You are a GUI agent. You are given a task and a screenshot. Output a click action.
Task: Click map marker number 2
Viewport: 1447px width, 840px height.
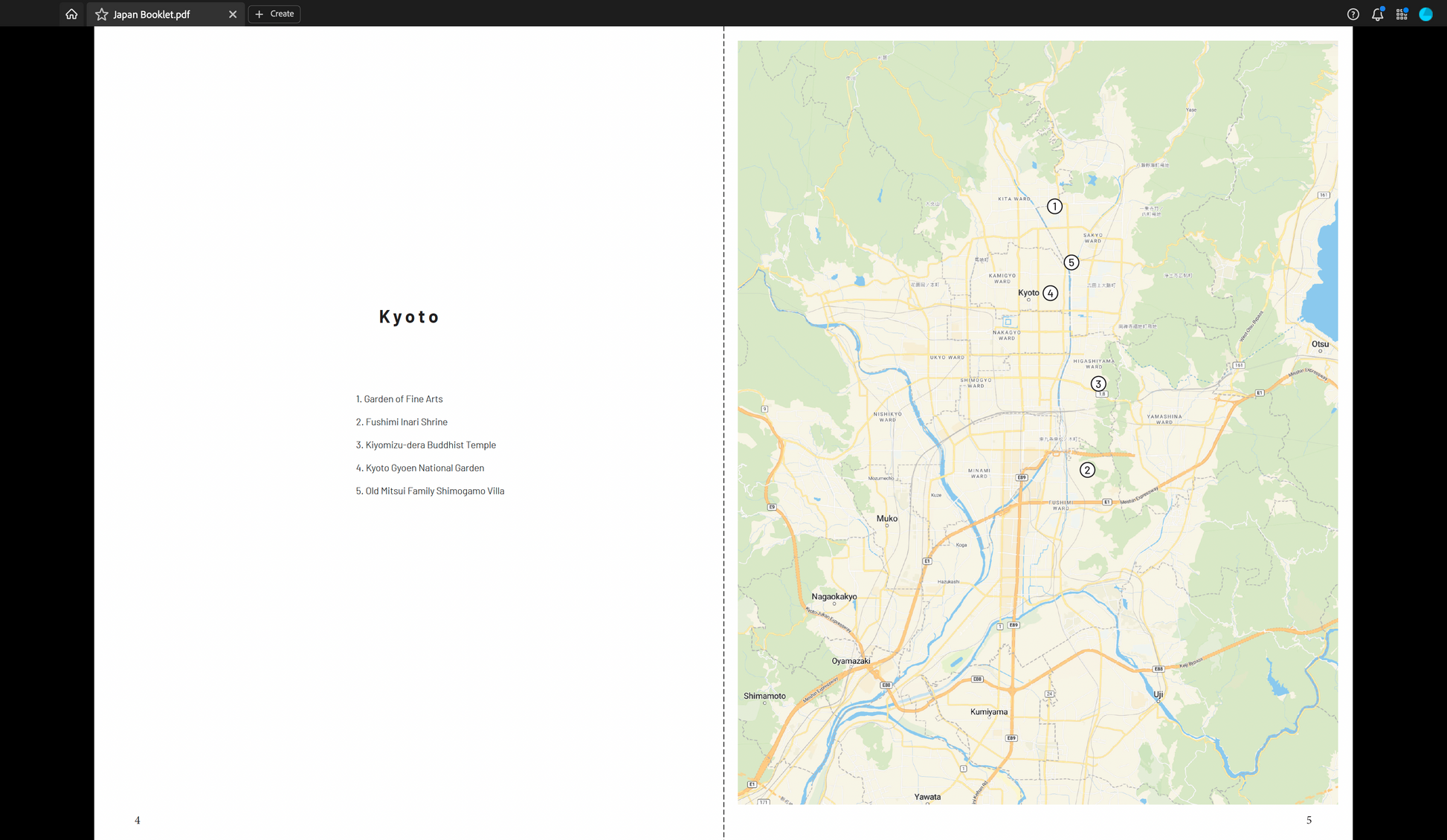pyautogui.click(x=1087, y=470)
